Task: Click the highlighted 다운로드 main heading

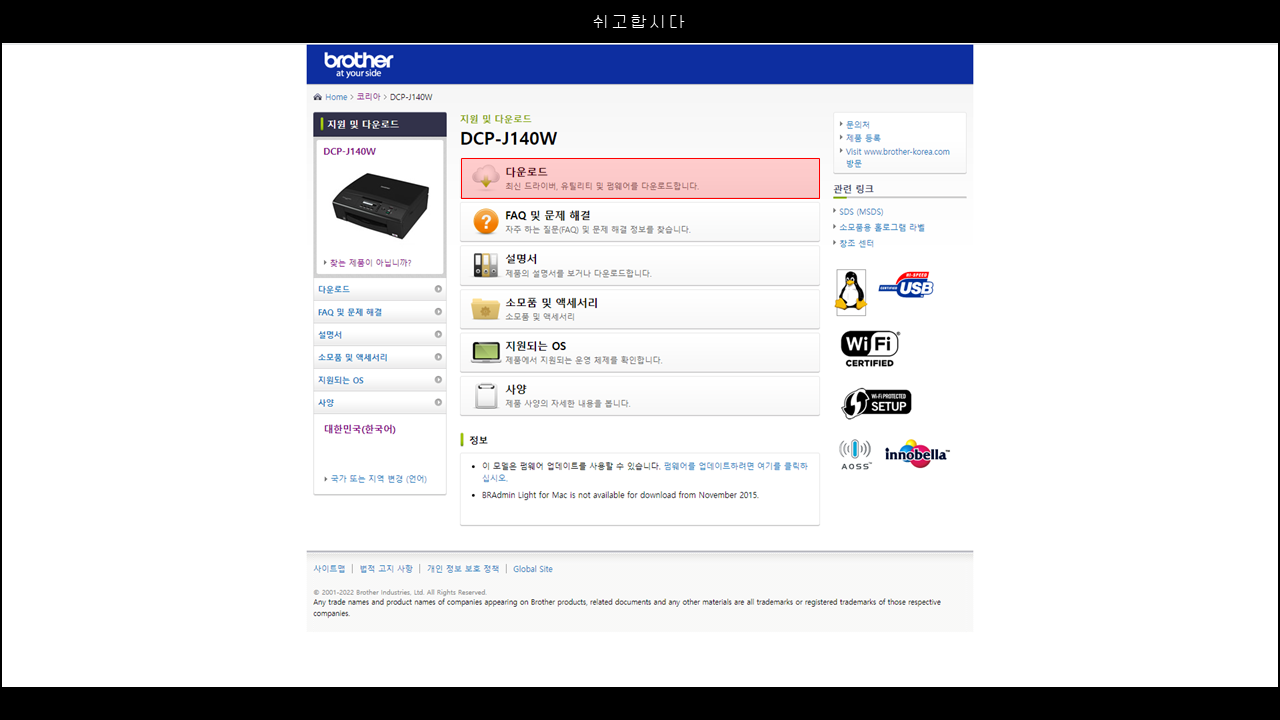Action: click(x=526, y=172)
